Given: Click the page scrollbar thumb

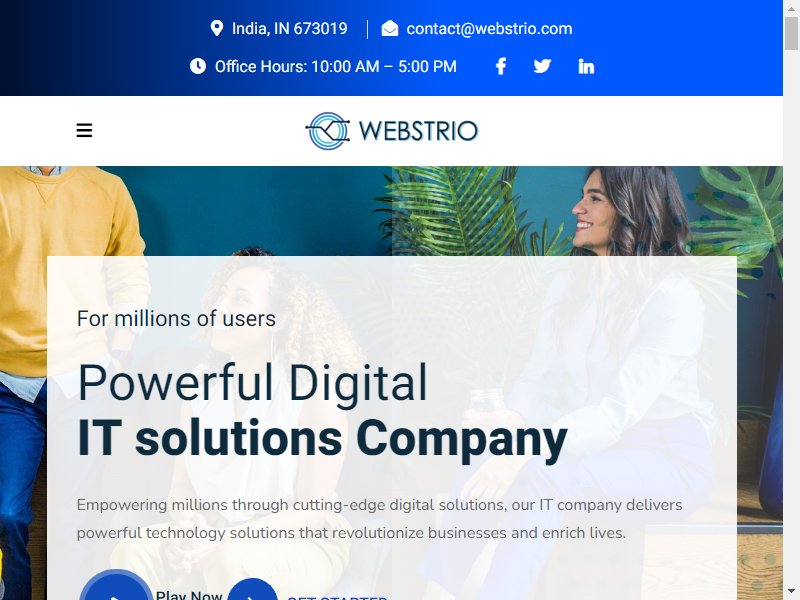Looking at the screenshot, I should (791, 33).
